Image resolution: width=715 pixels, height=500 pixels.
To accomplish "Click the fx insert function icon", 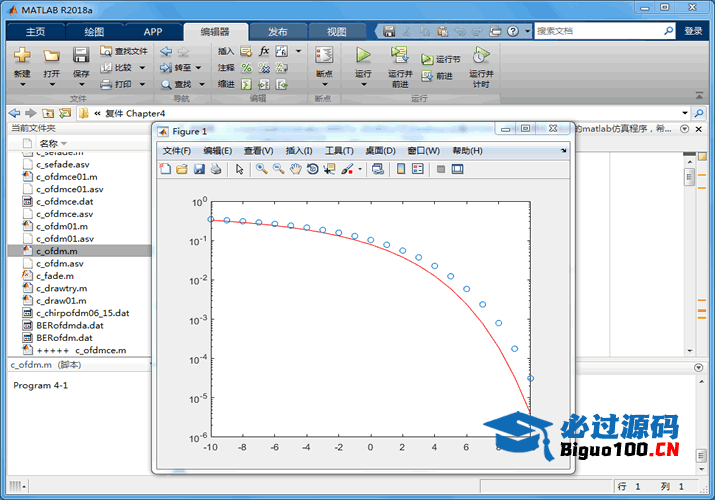I will point(264,51).
